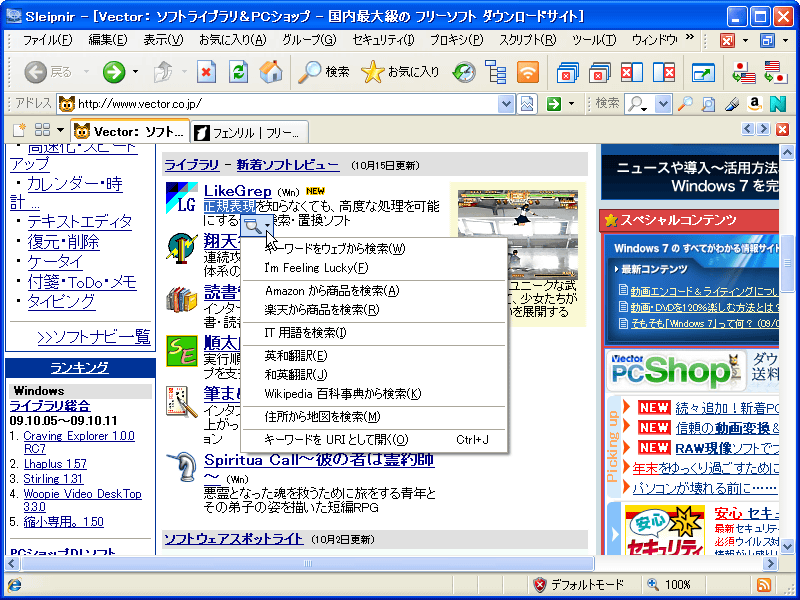Click the full screen window icon

click(703, 72)
